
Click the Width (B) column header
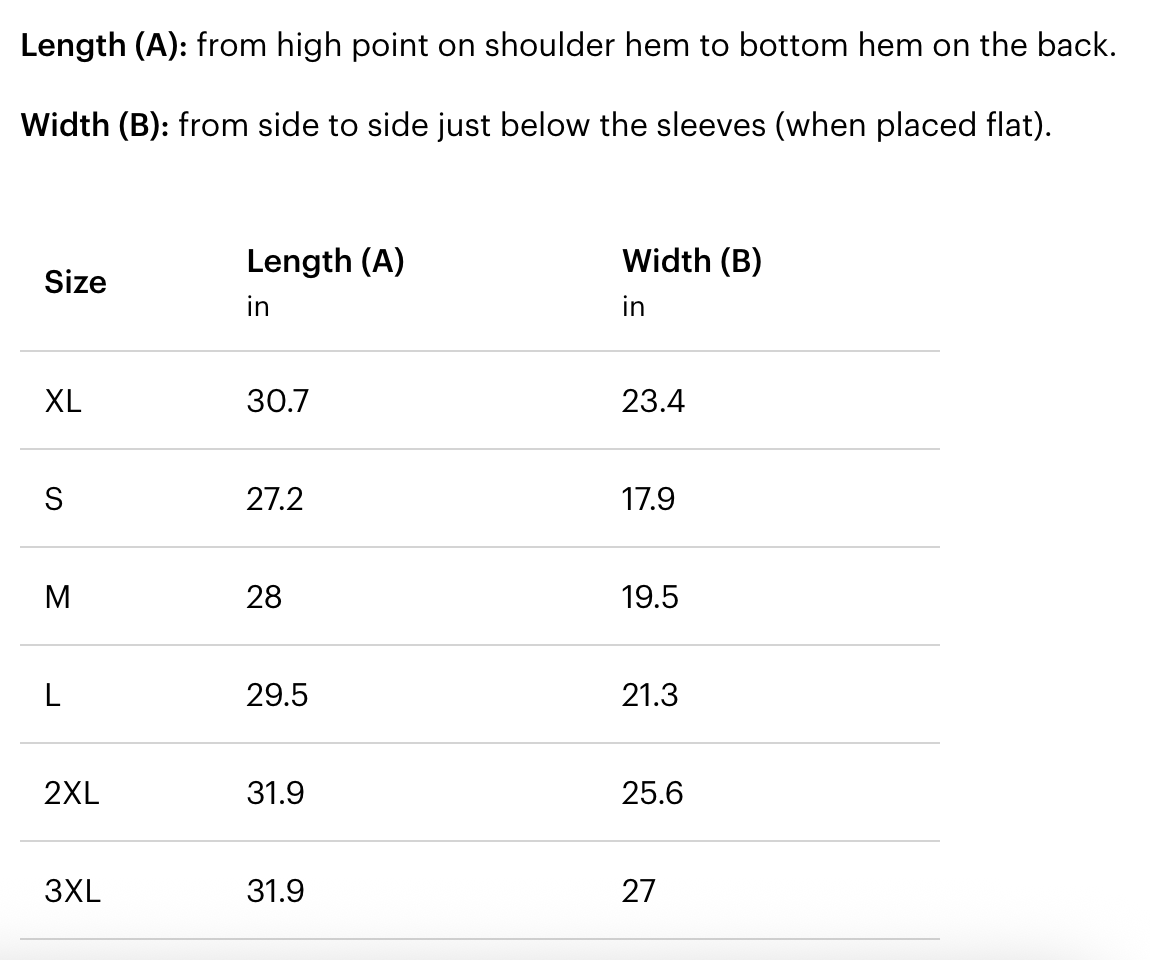(x=691, y=262)
